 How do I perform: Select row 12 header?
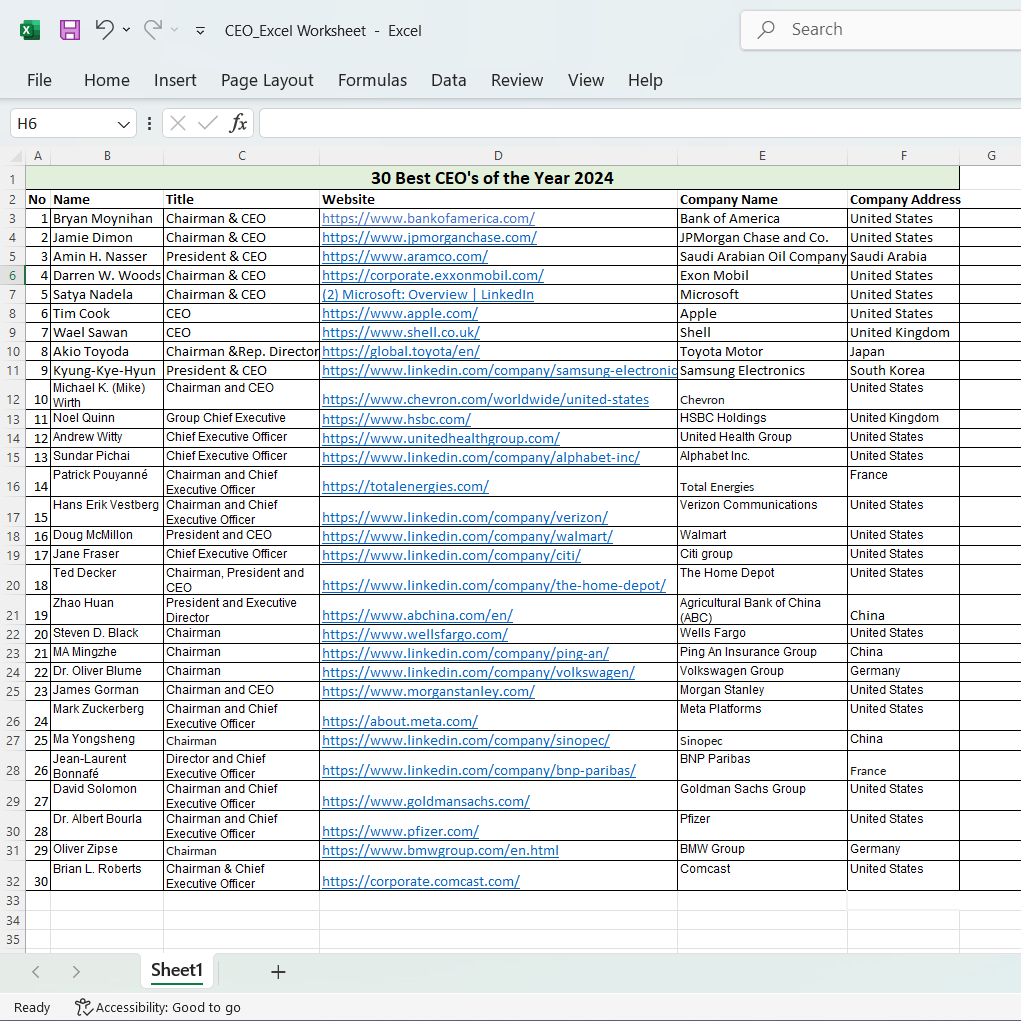(x=12, y=393)
